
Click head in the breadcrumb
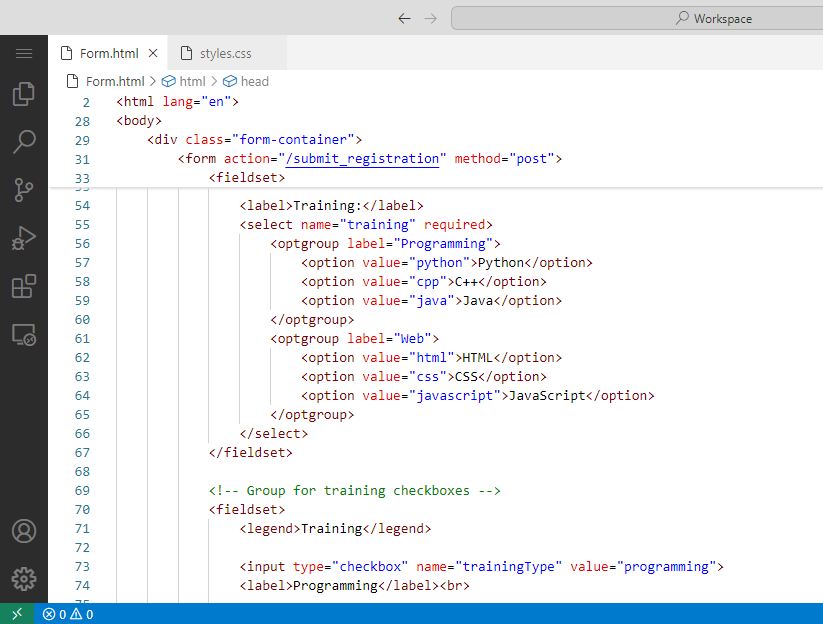coord(254,81)
